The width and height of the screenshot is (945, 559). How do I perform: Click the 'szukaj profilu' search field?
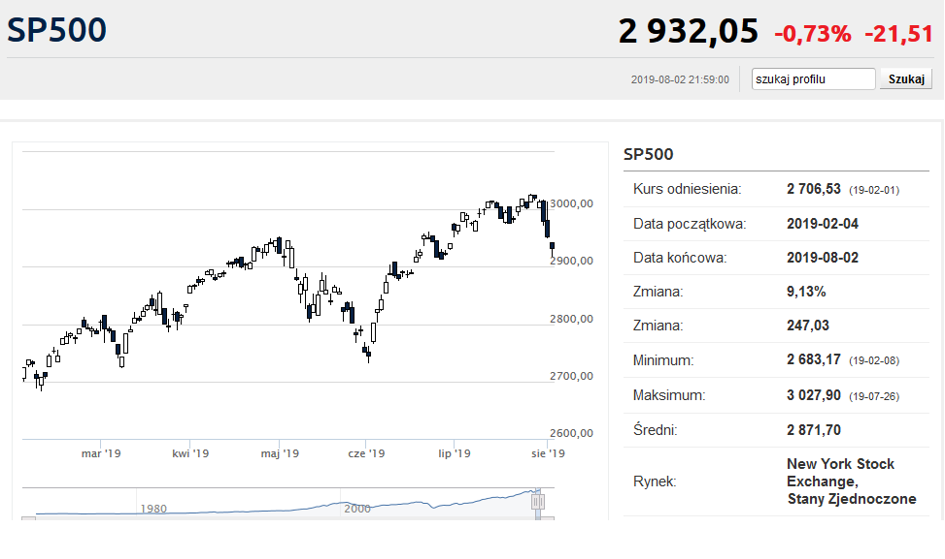coord(813,79)
